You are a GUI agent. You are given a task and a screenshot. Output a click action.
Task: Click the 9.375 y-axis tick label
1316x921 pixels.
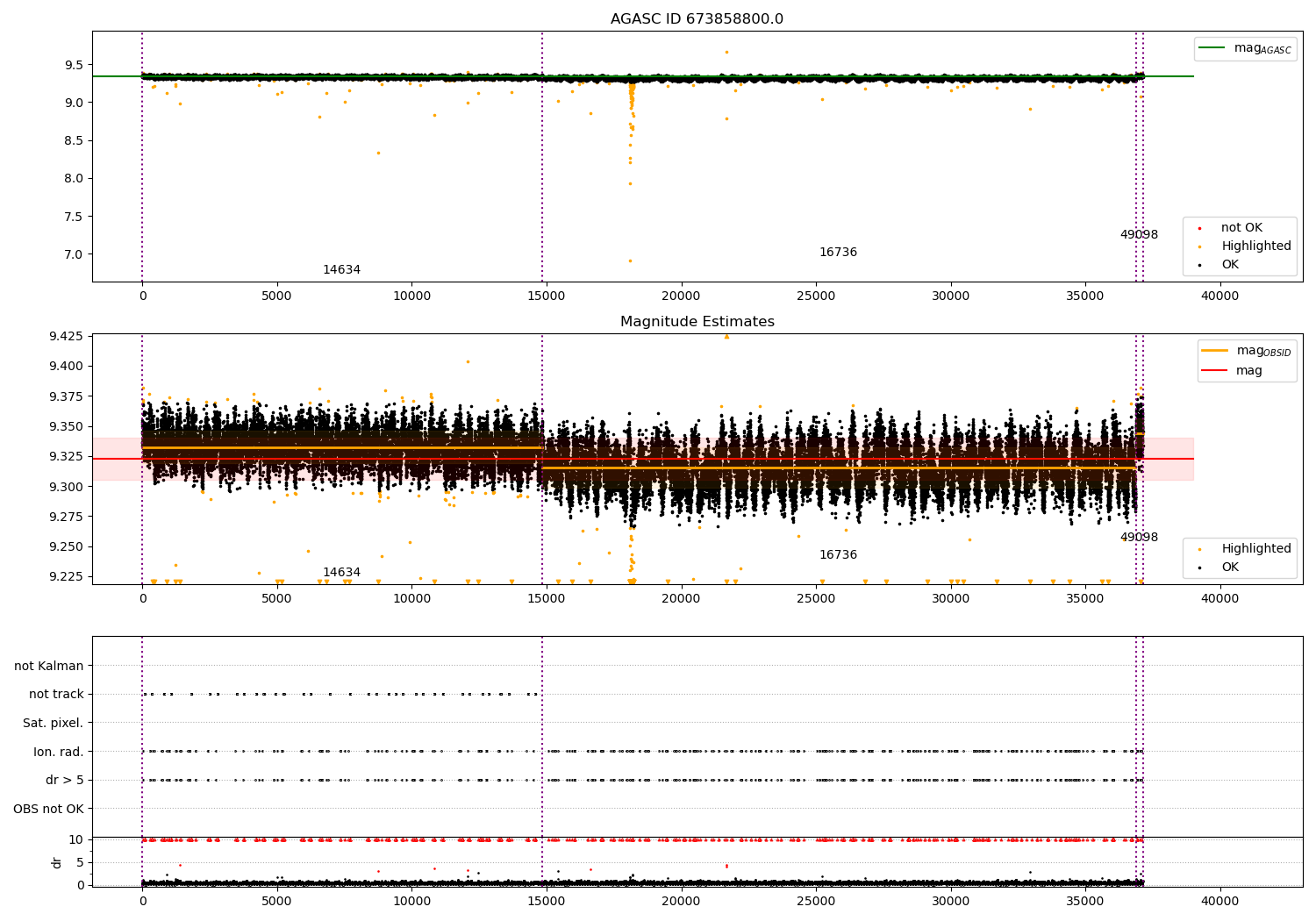(x=66, y=396)
